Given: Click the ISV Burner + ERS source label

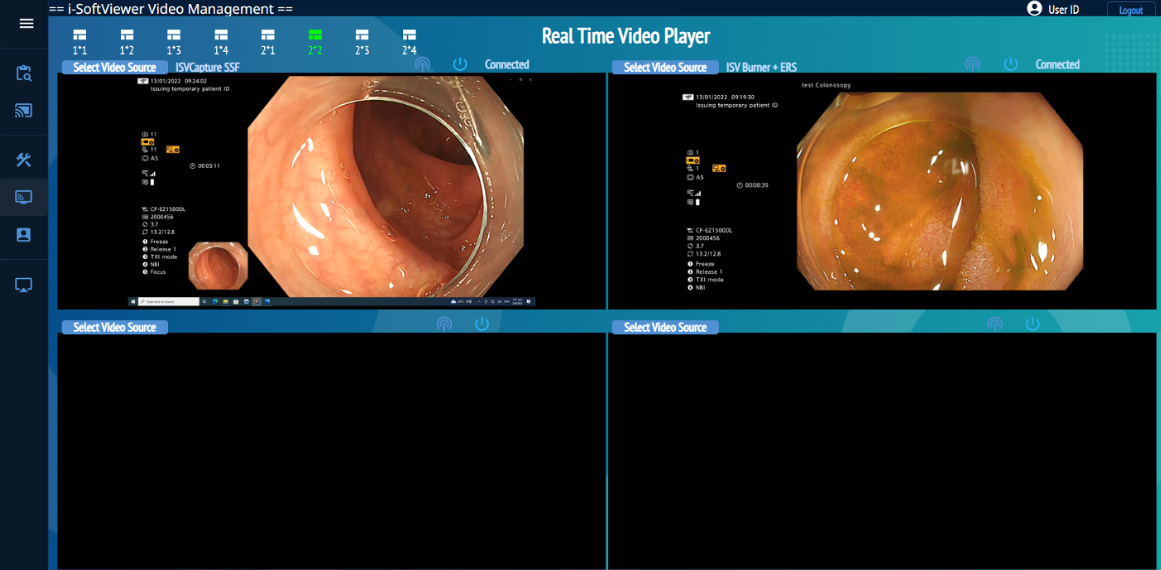Looking at the screenshot, I should coord(761,67).
